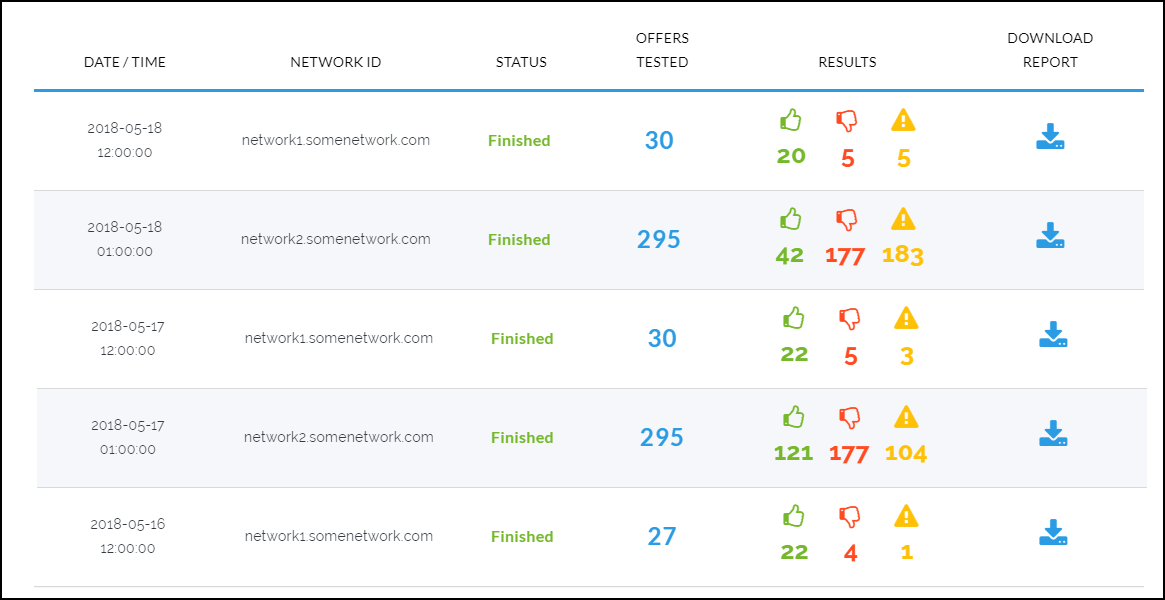Download report for 2018-05-17 12:00:00 test
Image resolution: width=1165 pixels, height=600 pixels.
[1053, 334]
